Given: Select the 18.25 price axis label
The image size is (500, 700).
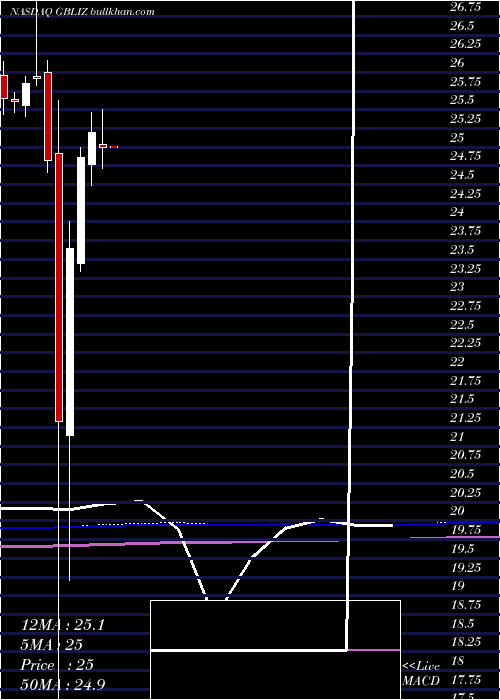Looking at the screenshot, I should point(466,642).
